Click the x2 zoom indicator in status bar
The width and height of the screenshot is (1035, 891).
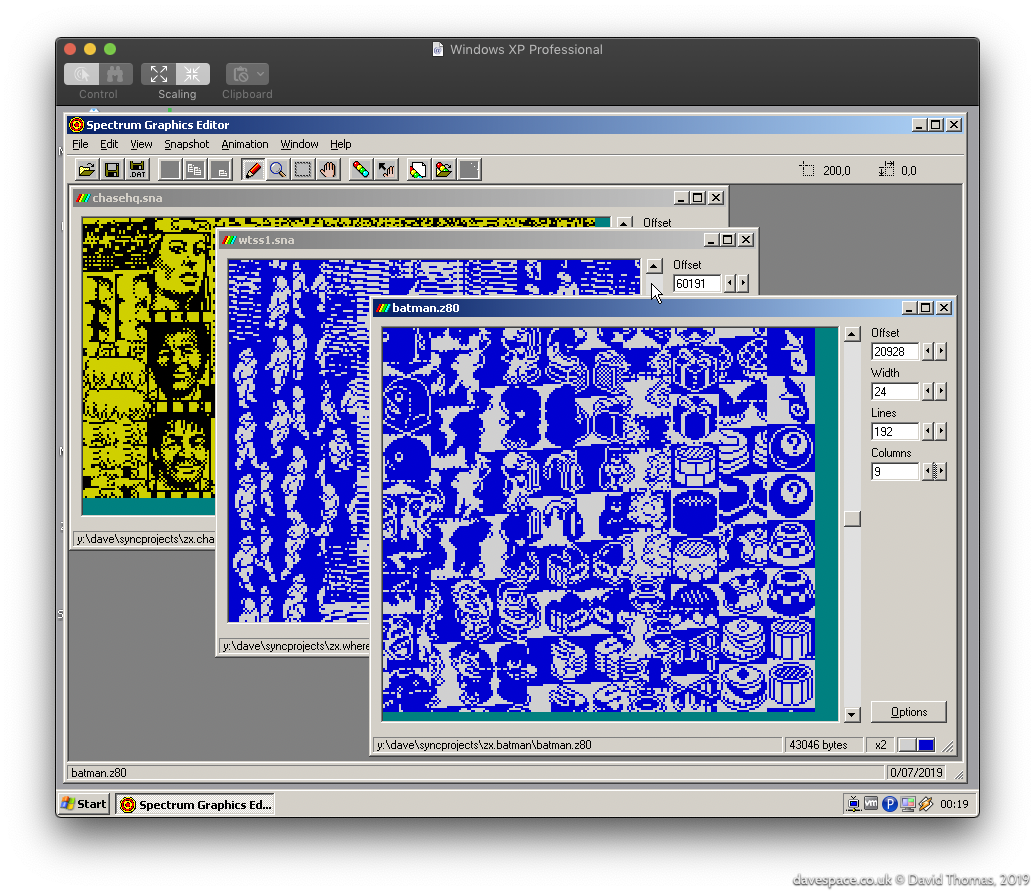881,744
